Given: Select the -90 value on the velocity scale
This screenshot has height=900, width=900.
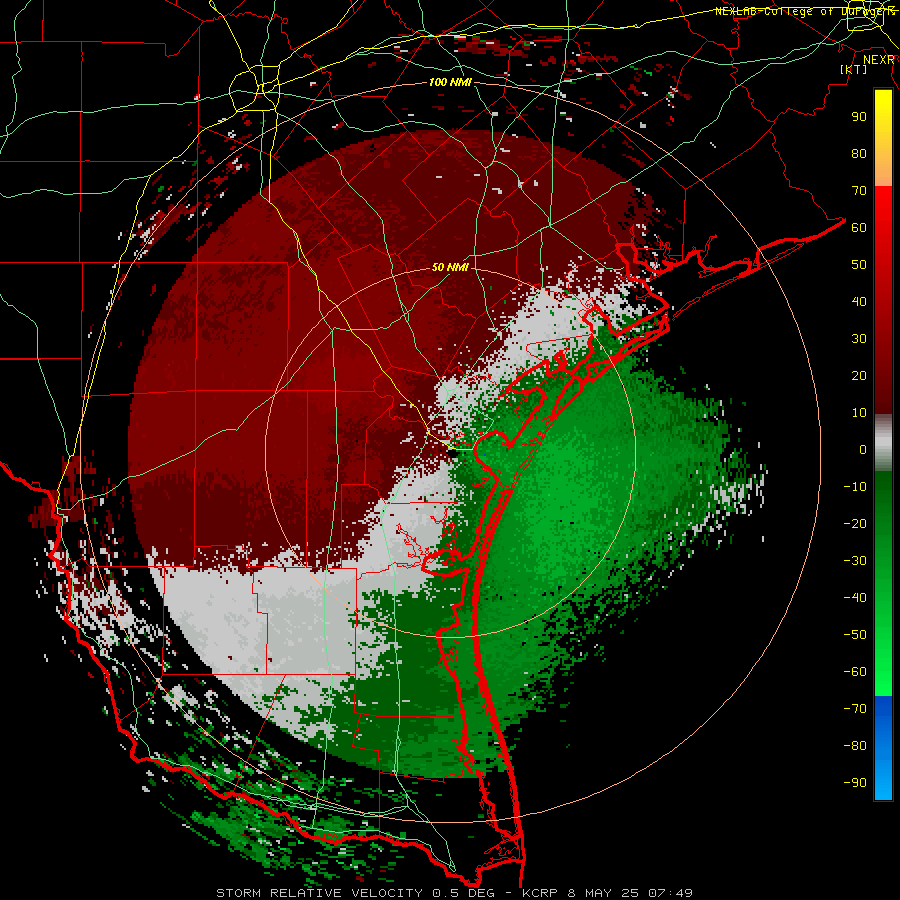Looking at the screenshot, I should pyautogui.click(x=855, y=783).
